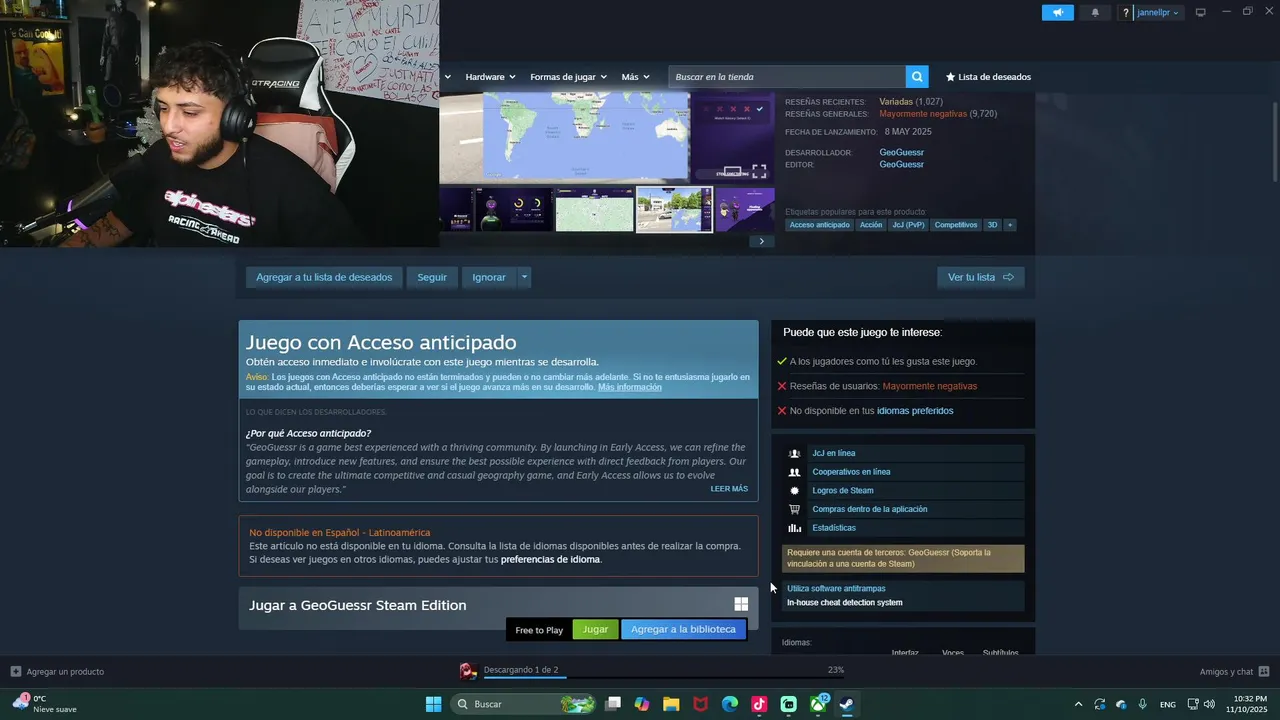Open the jannellpr account dropdown
1280x720 pixels.
point(1157,12)
